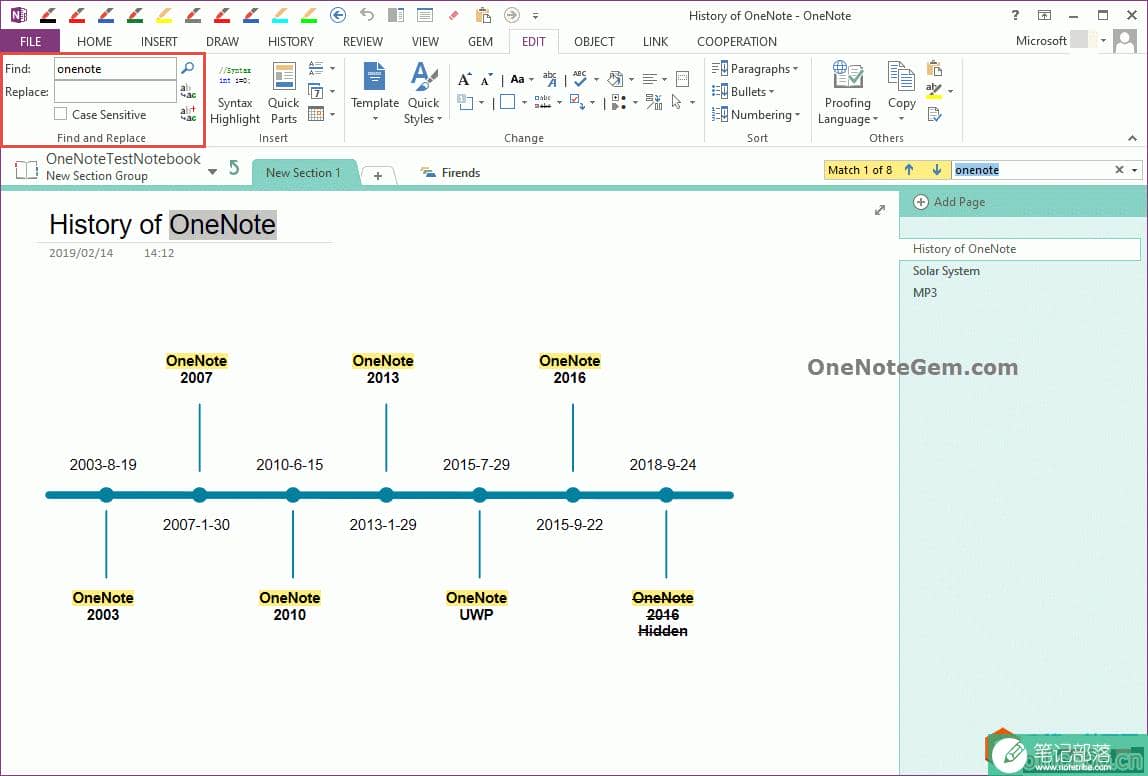Click the document checkmark icon in Others group
This screenshot has width=1148, height=776.
tap(934, 114)
